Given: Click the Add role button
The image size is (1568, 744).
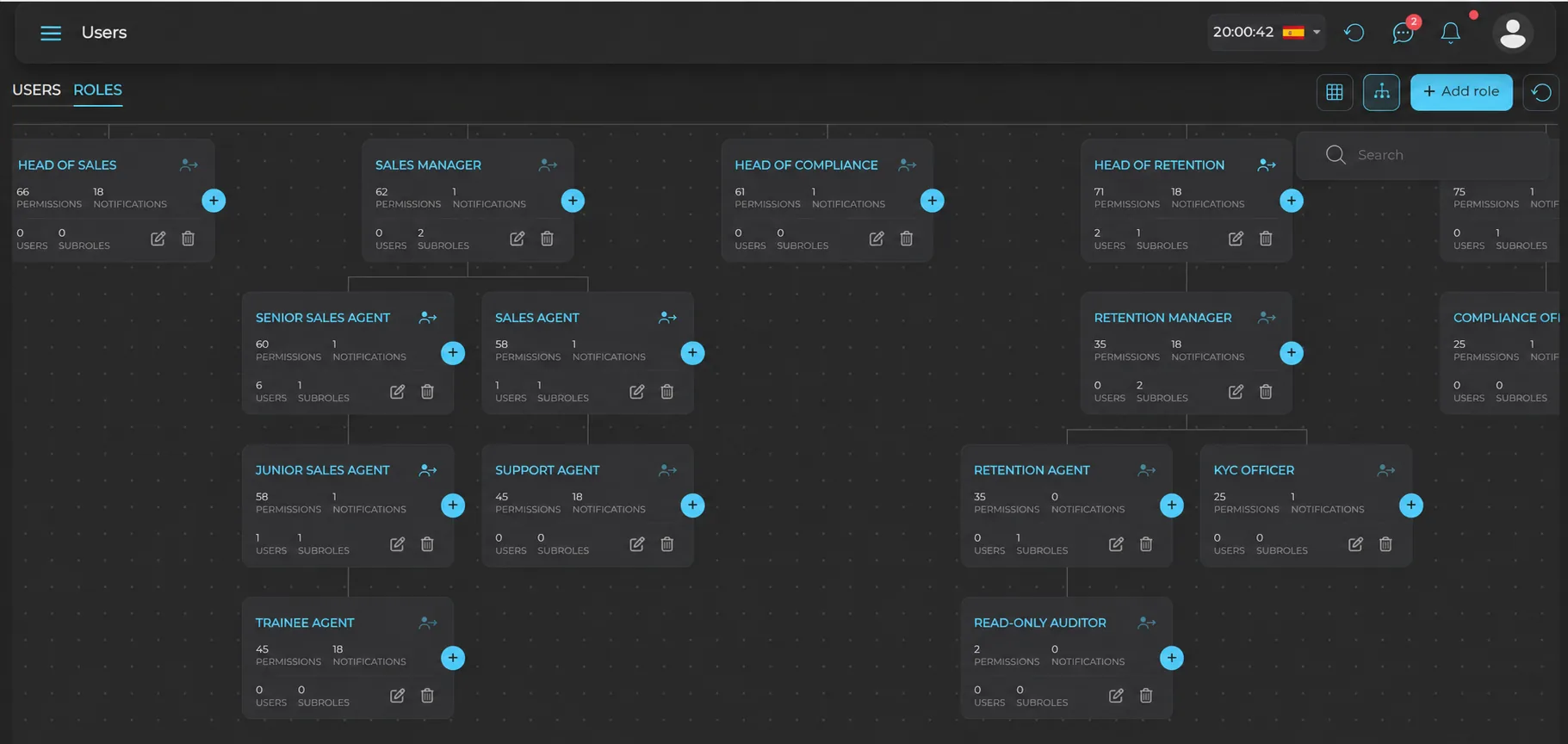Looking at the screenshot, I should (x=1461, y=91).
